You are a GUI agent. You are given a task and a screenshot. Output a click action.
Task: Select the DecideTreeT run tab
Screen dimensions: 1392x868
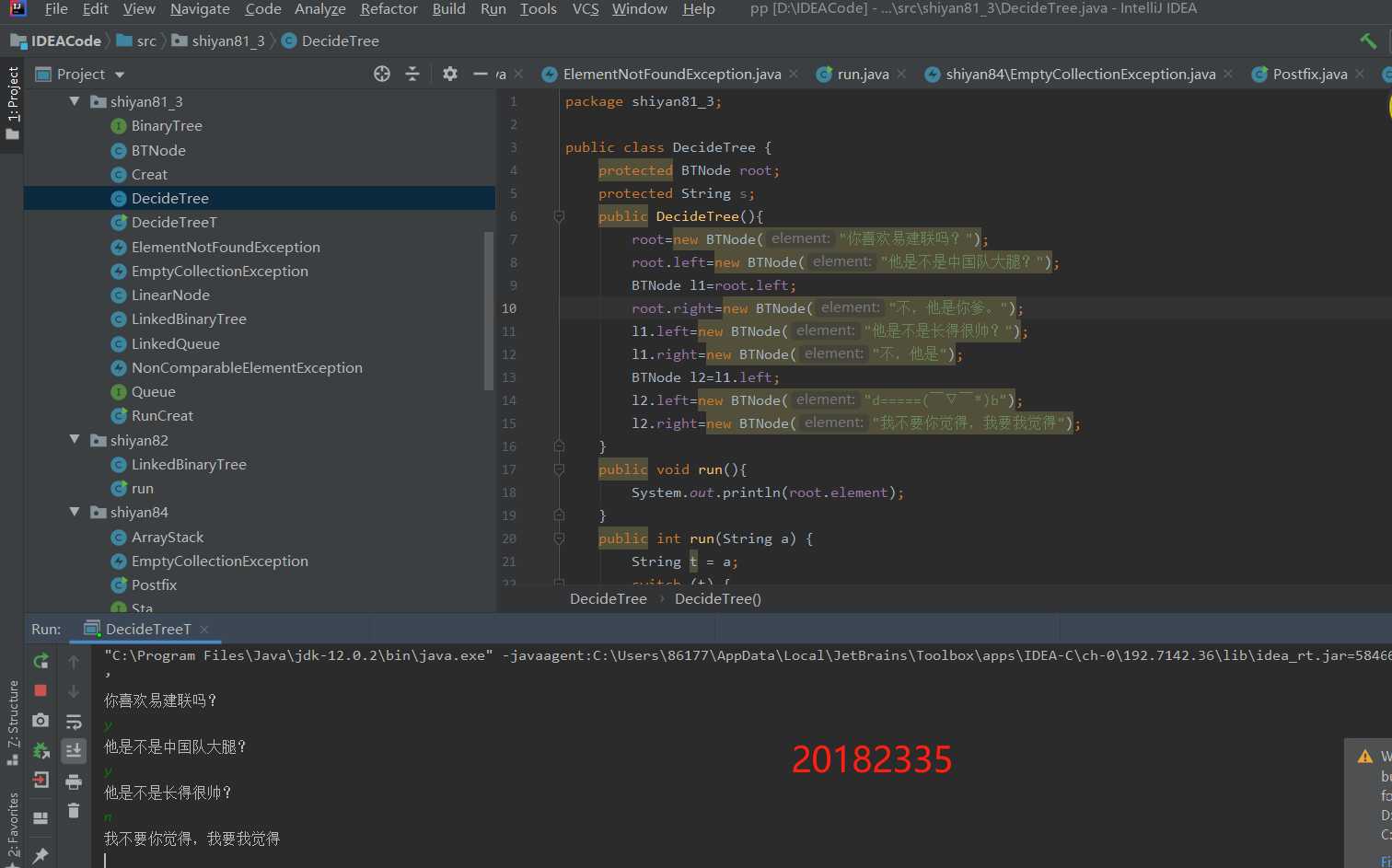coord(147,630)
